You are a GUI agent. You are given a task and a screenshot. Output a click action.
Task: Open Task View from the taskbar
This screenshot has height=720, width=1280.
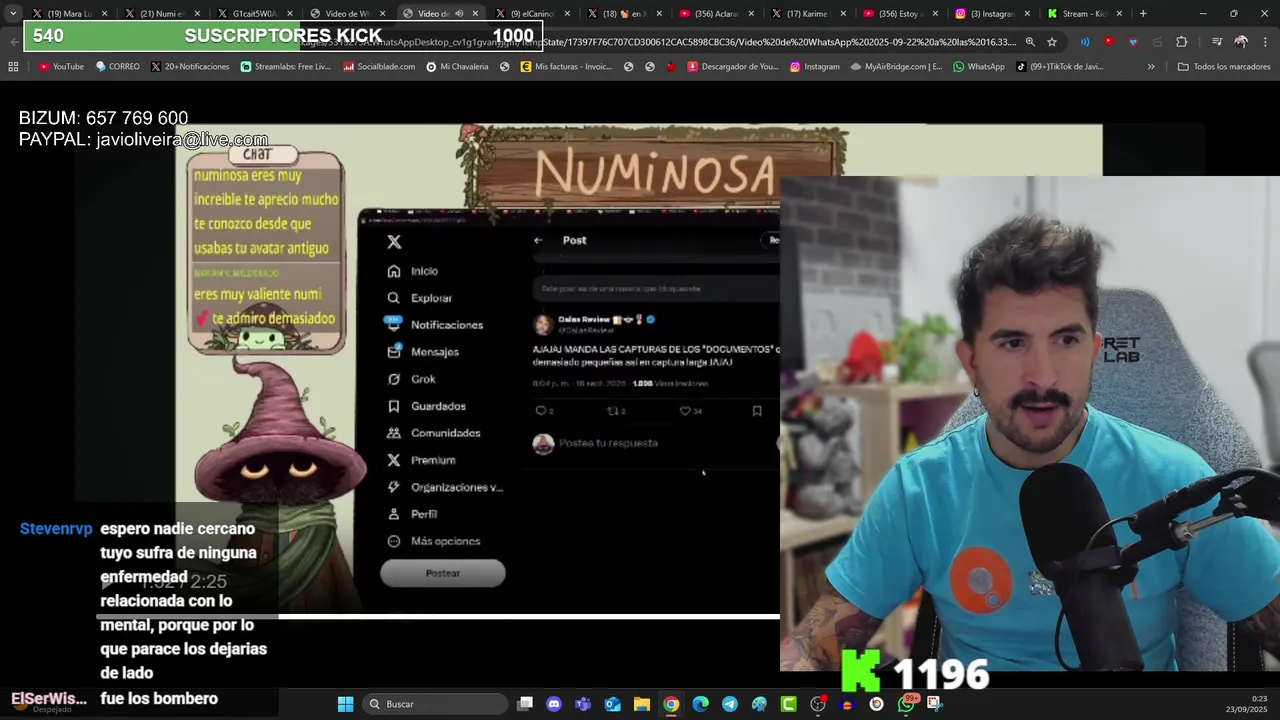click(x=525, y=704)
